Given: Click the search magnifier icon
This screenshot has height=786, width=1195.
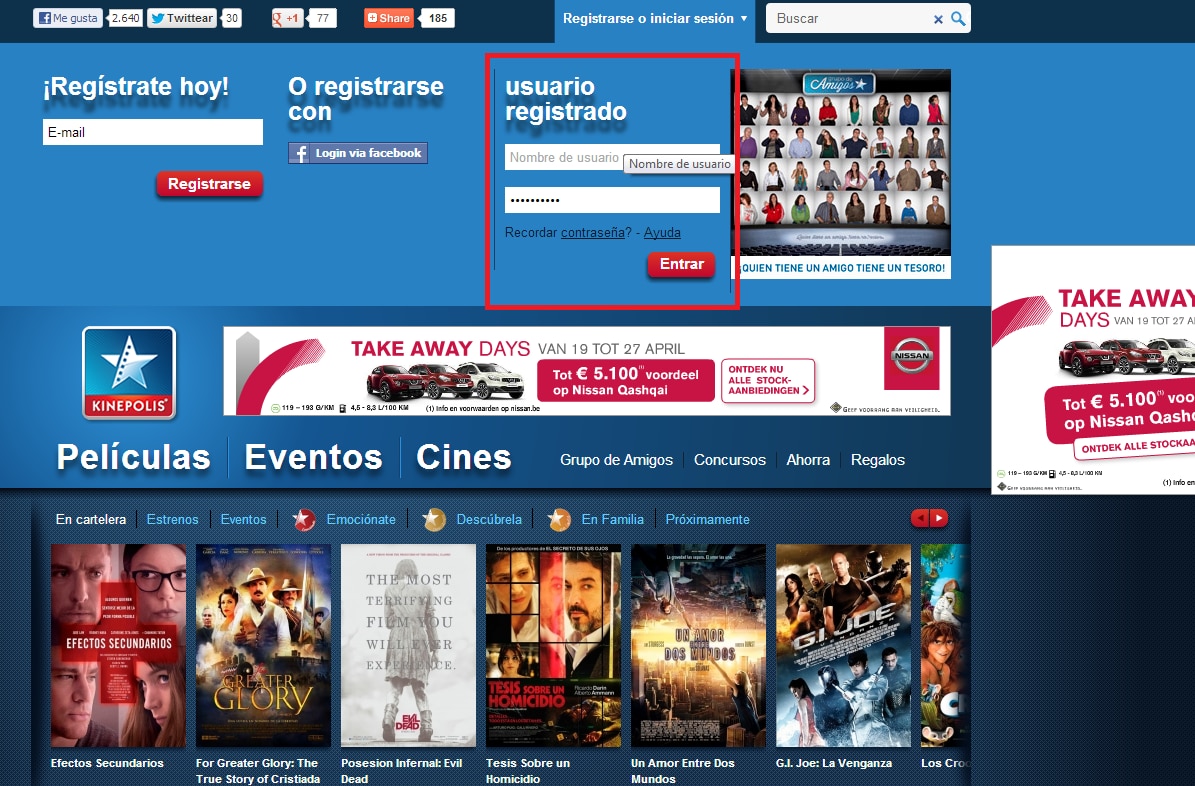Looking at the screenshot, I should click(958, 19).
